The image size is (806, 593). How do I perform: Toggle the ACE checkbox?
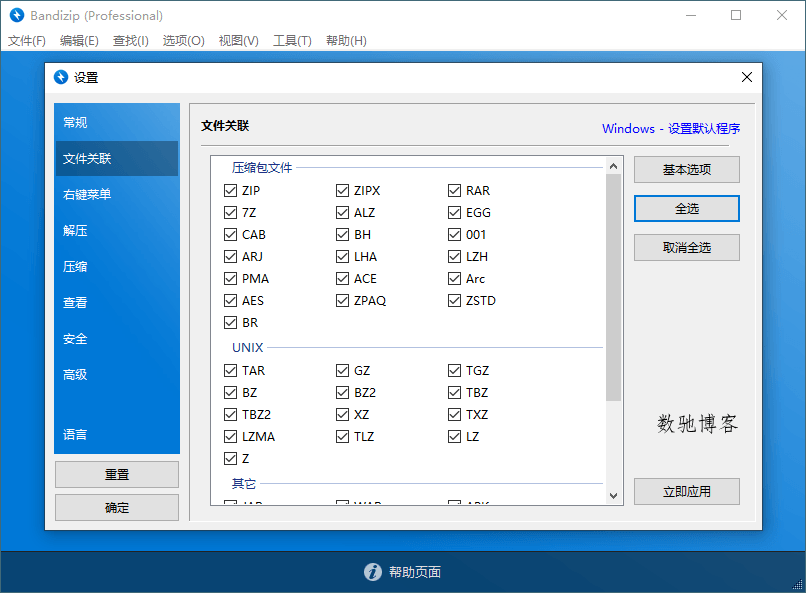pyautogui.click(x=342, y=279)
